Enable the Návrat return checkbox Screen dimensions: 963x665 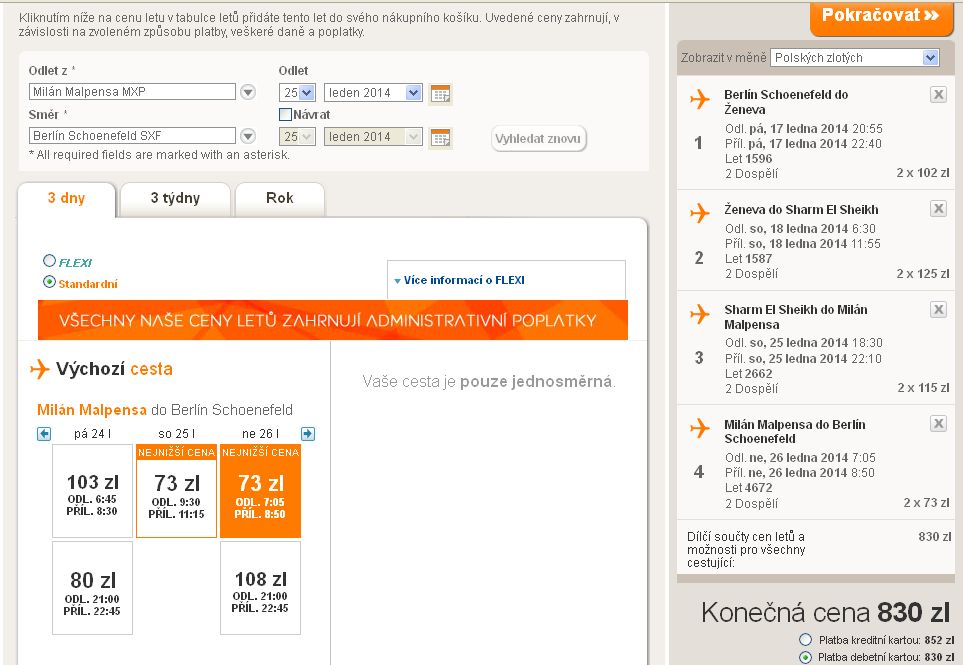tap(285, 114)
